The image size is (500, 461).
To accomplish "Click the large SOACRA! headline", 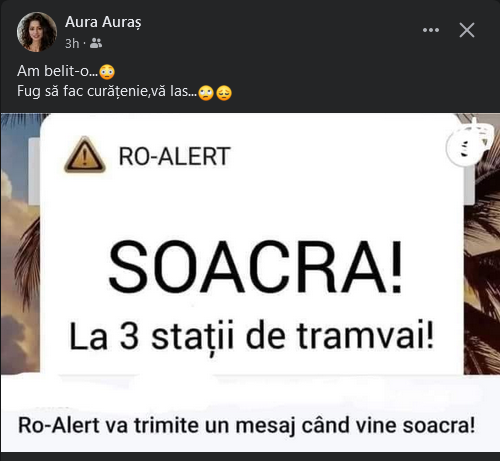I will coord(256,268).
